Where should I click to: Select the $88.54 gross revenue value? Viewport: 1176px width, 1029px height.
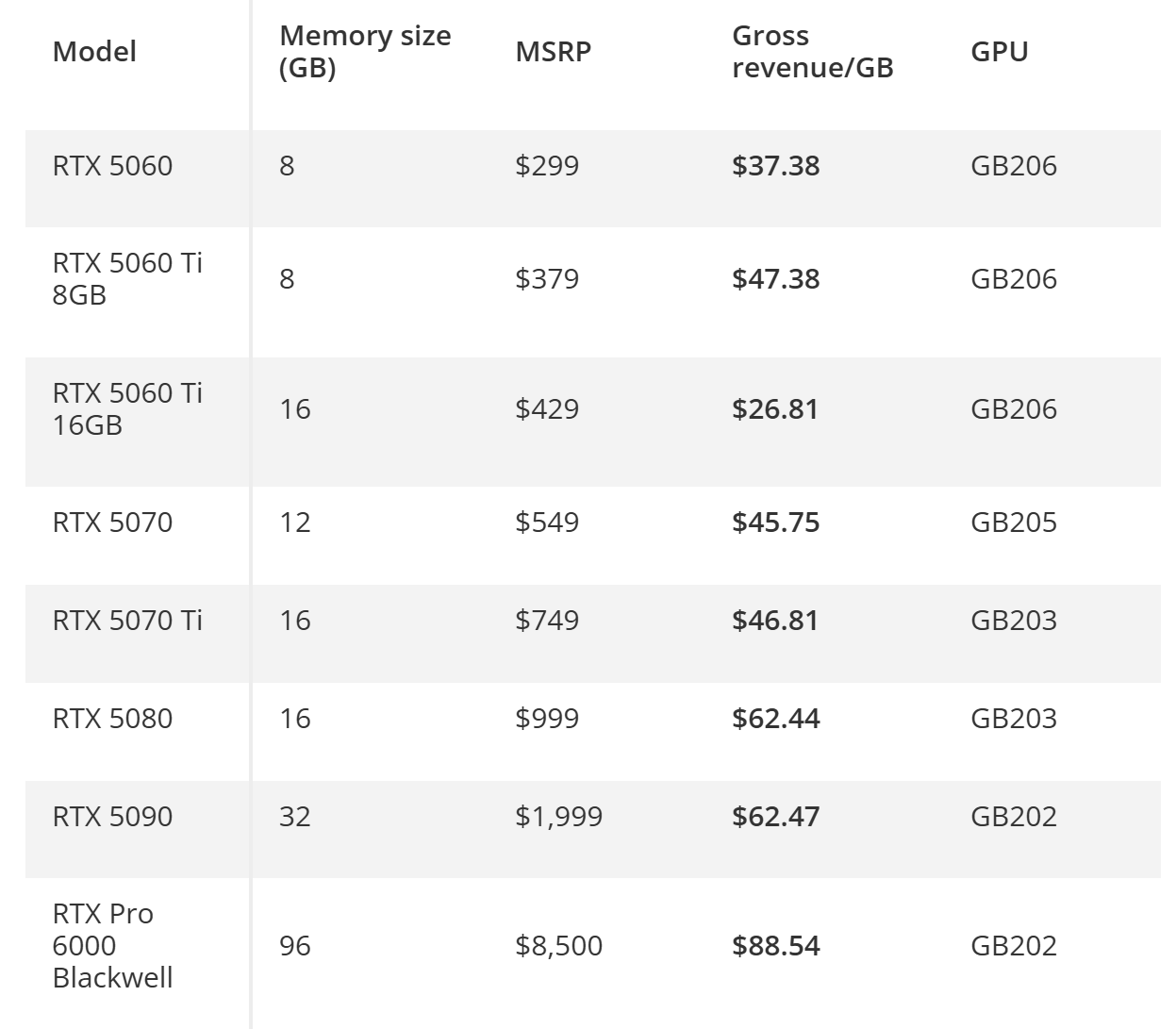point(775,946)
